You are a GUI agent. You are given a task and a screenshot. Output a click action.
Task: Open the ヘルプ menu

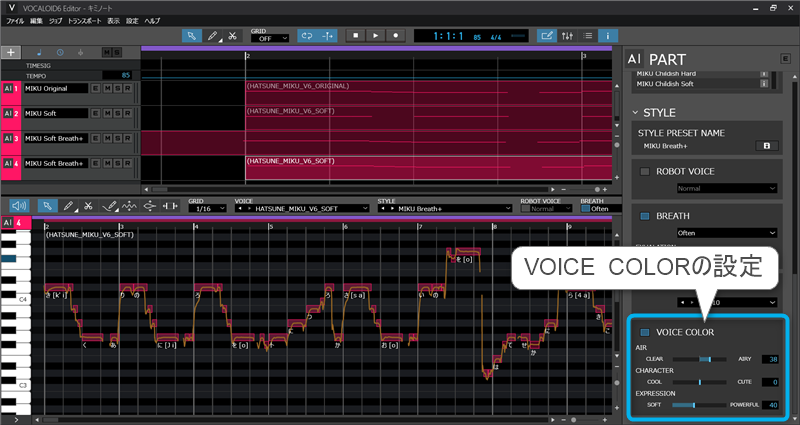(152, 21)
